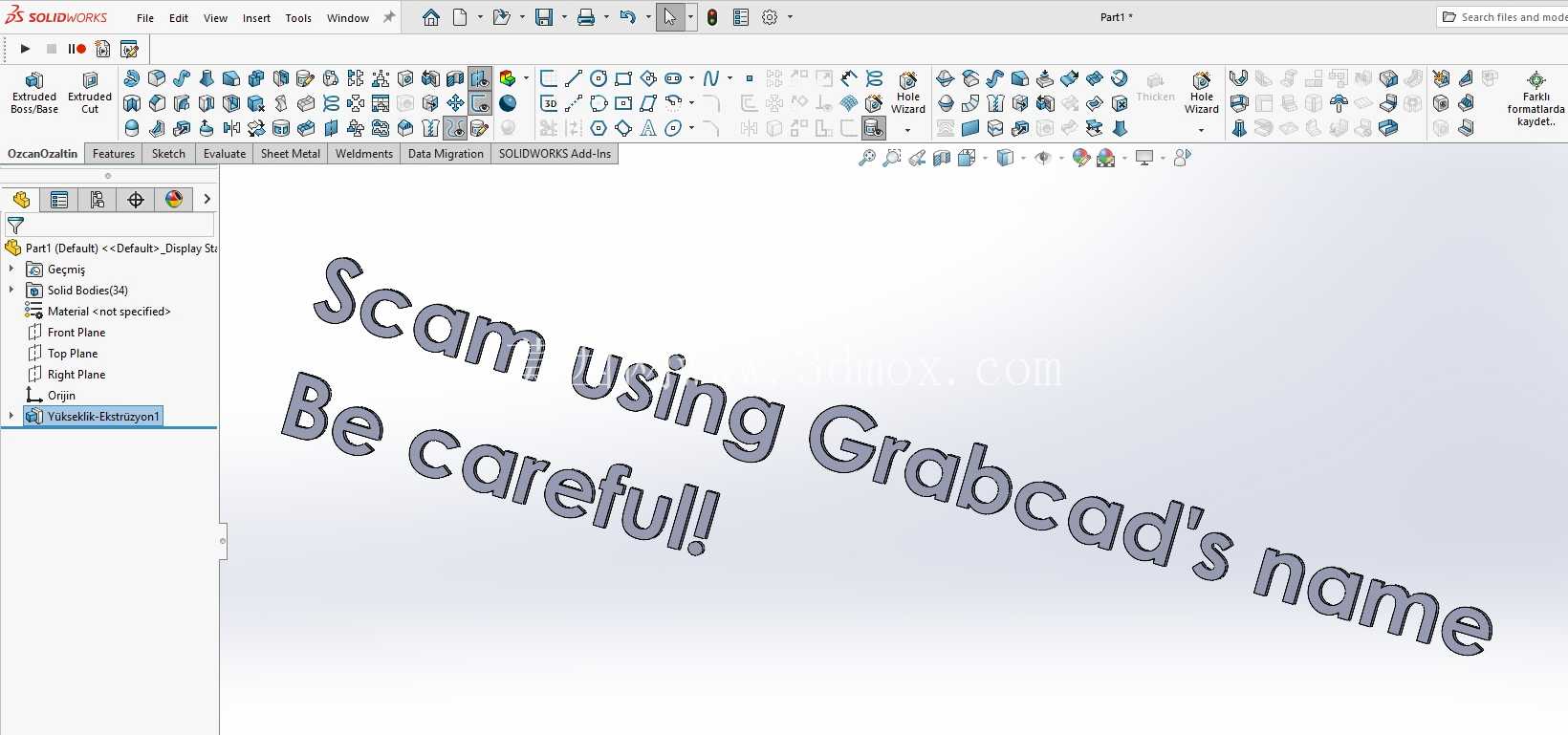
Task: Open the View Orientation dropdown arrow
Action: point(986,158)
